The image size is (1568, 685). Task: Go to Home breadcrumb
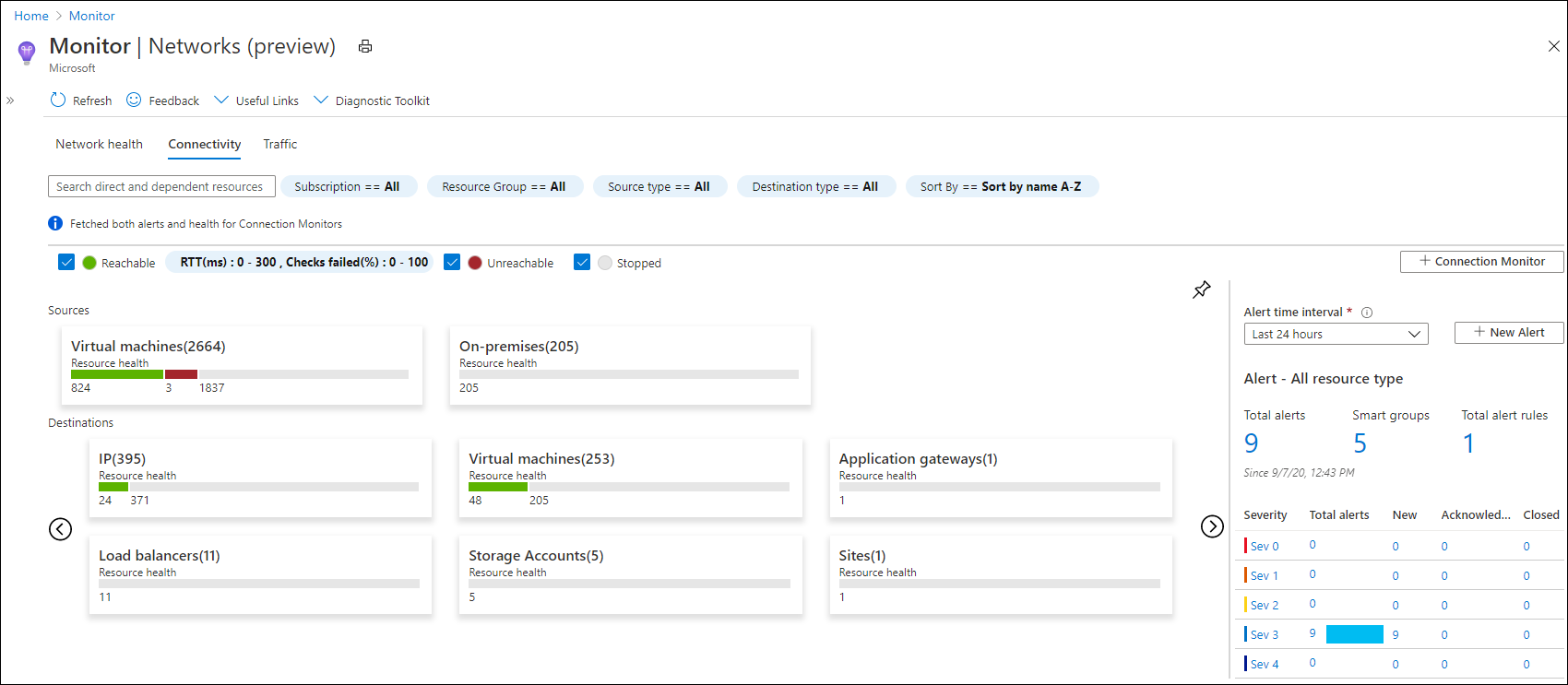(x=31, y=16)
